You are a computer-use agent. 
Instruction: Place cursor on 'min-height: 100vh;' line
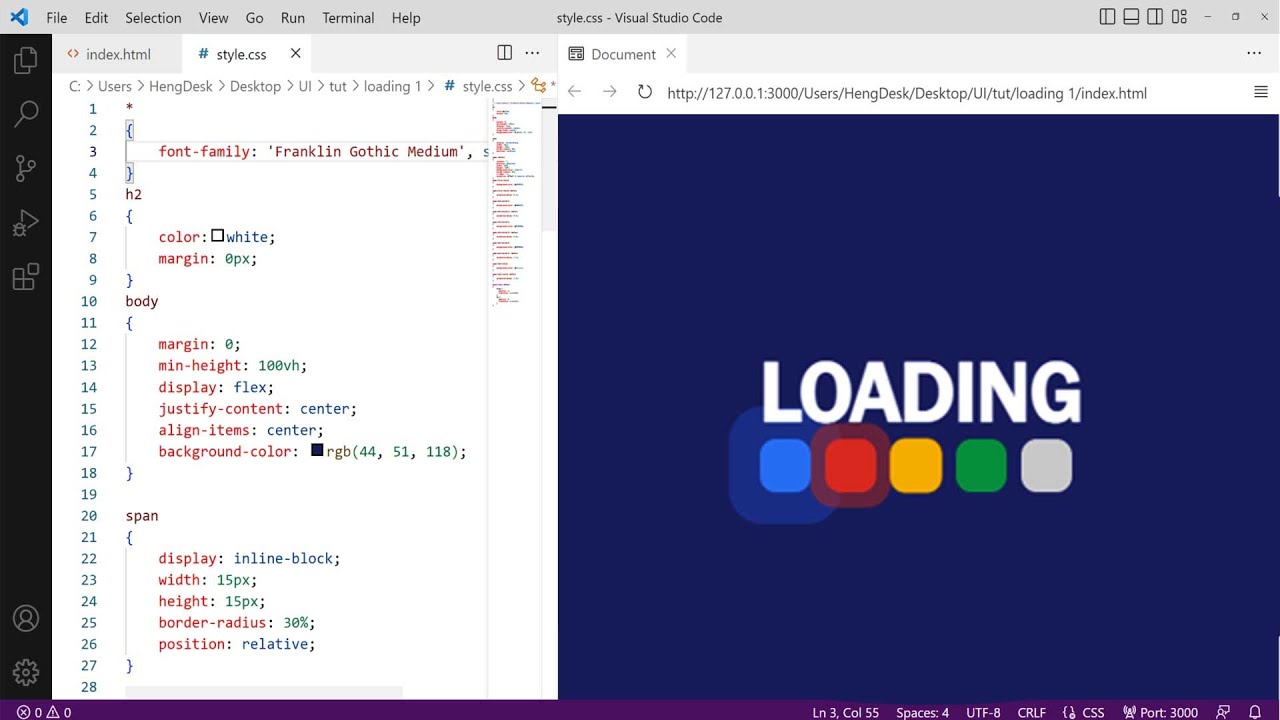click(233, 365)
